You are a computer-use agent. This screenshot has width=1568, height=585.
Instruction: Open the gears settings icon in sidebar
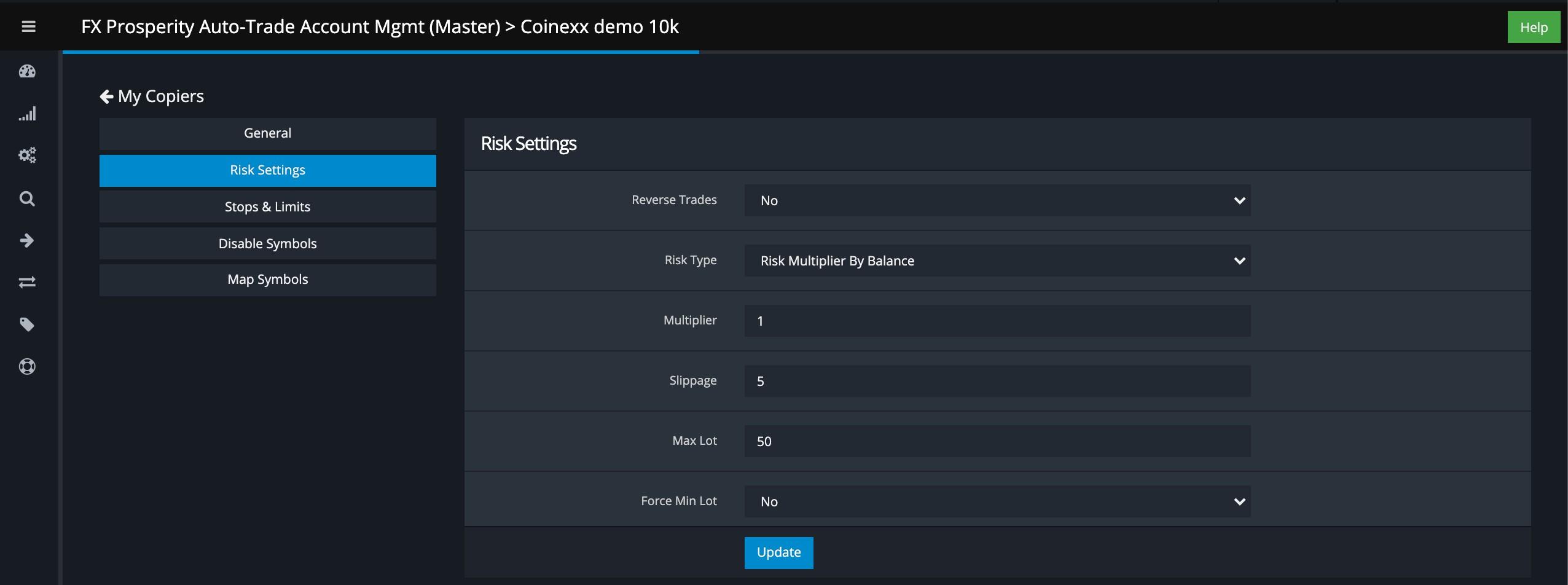[27, 155]
